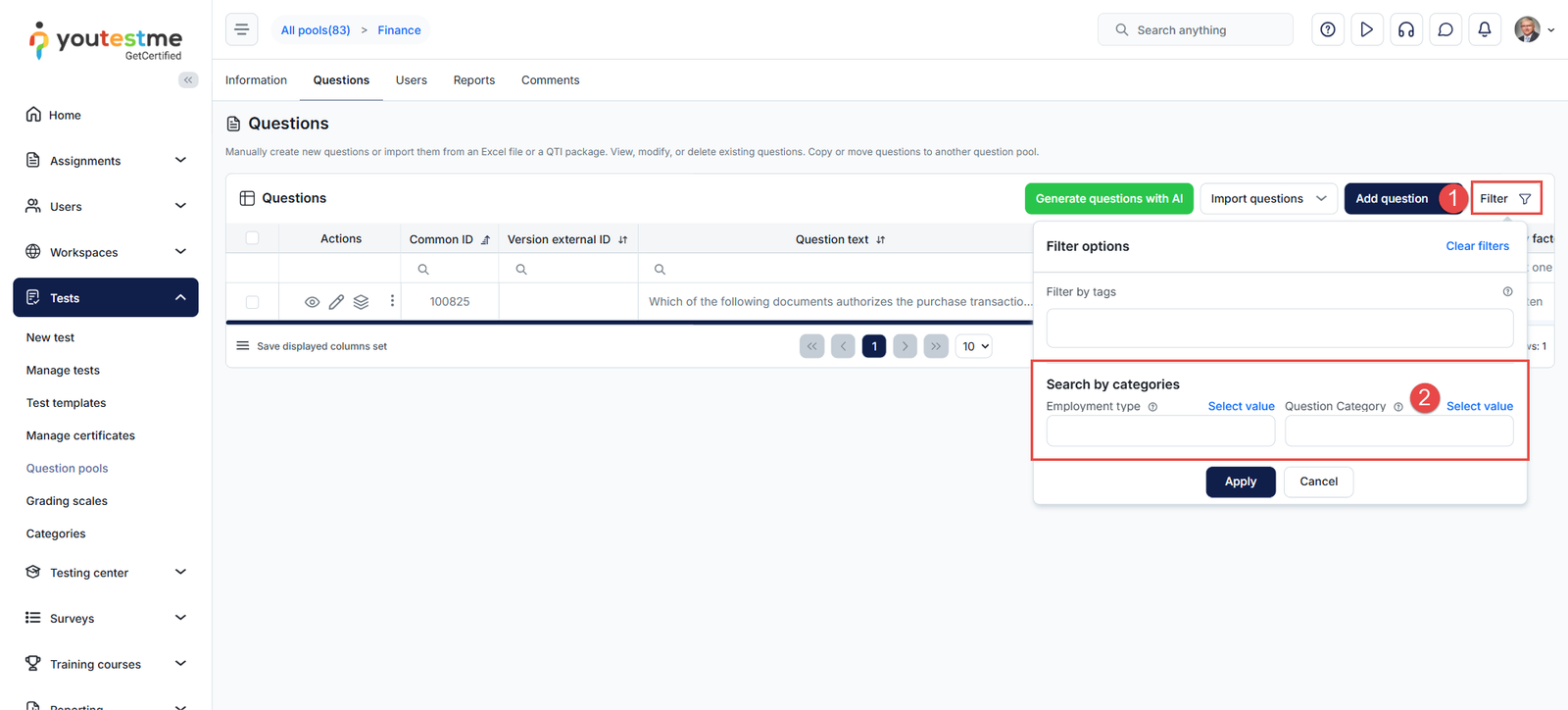The height and width of the screenshot is (710, 1568).
Task: Click the pencil edit icon for question 100825
Action: click(336, 302)
